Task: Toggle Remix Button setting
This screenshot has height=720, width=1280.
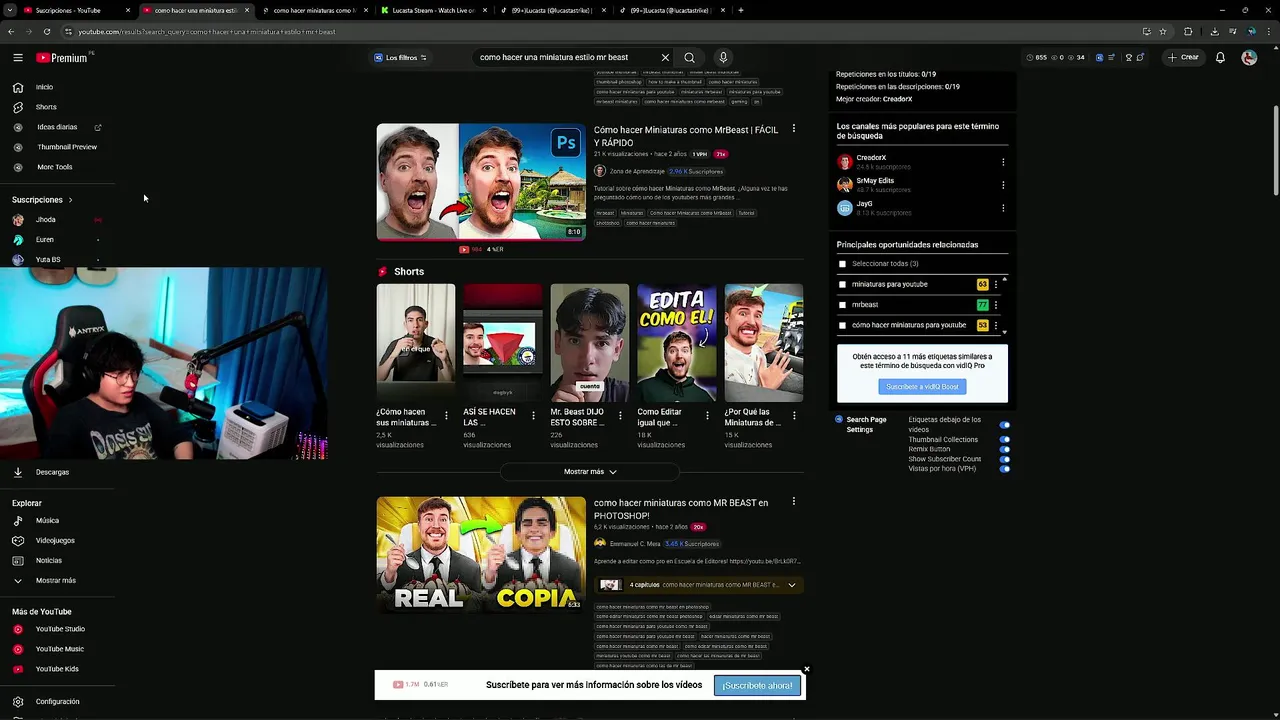Action: (x=1005, y=449)
